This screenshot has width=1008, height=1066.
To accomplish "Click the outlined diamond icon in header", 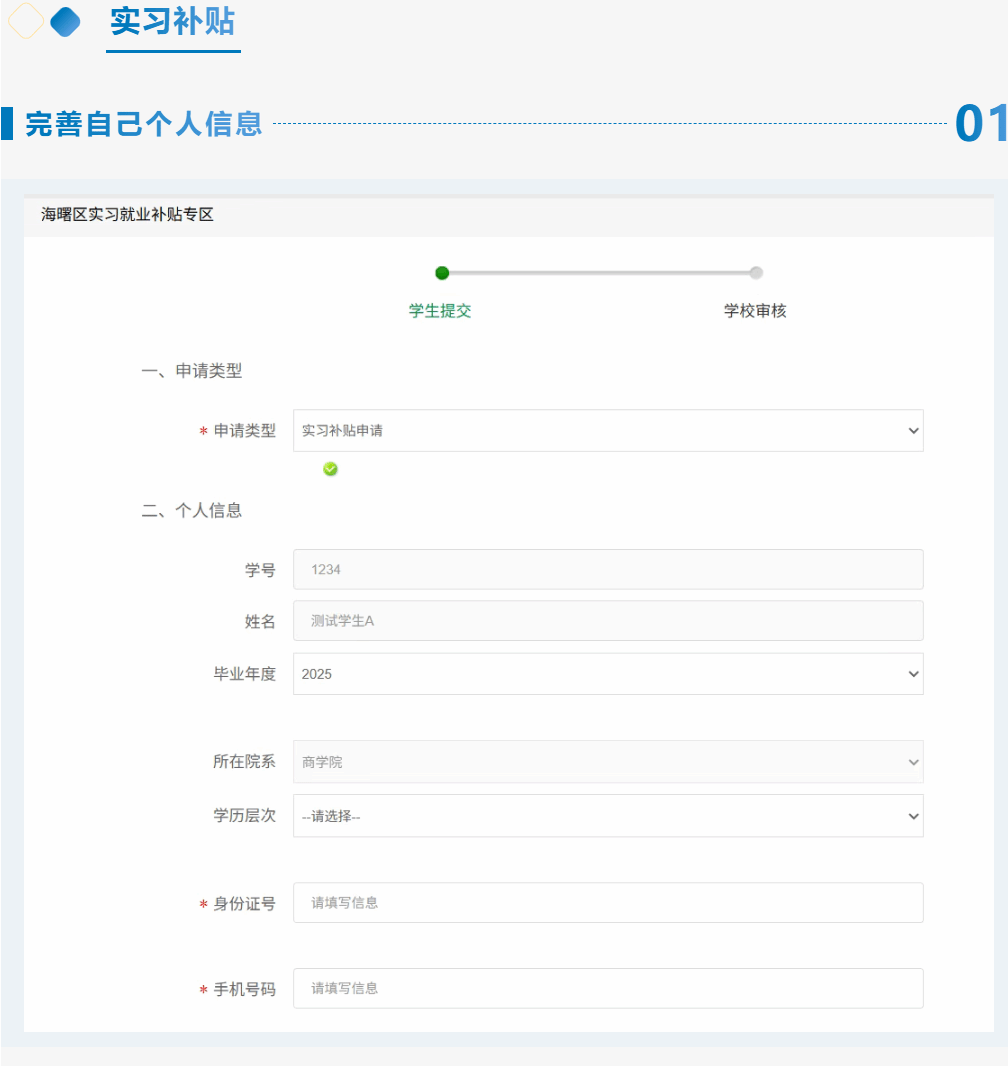I will 25,21.
